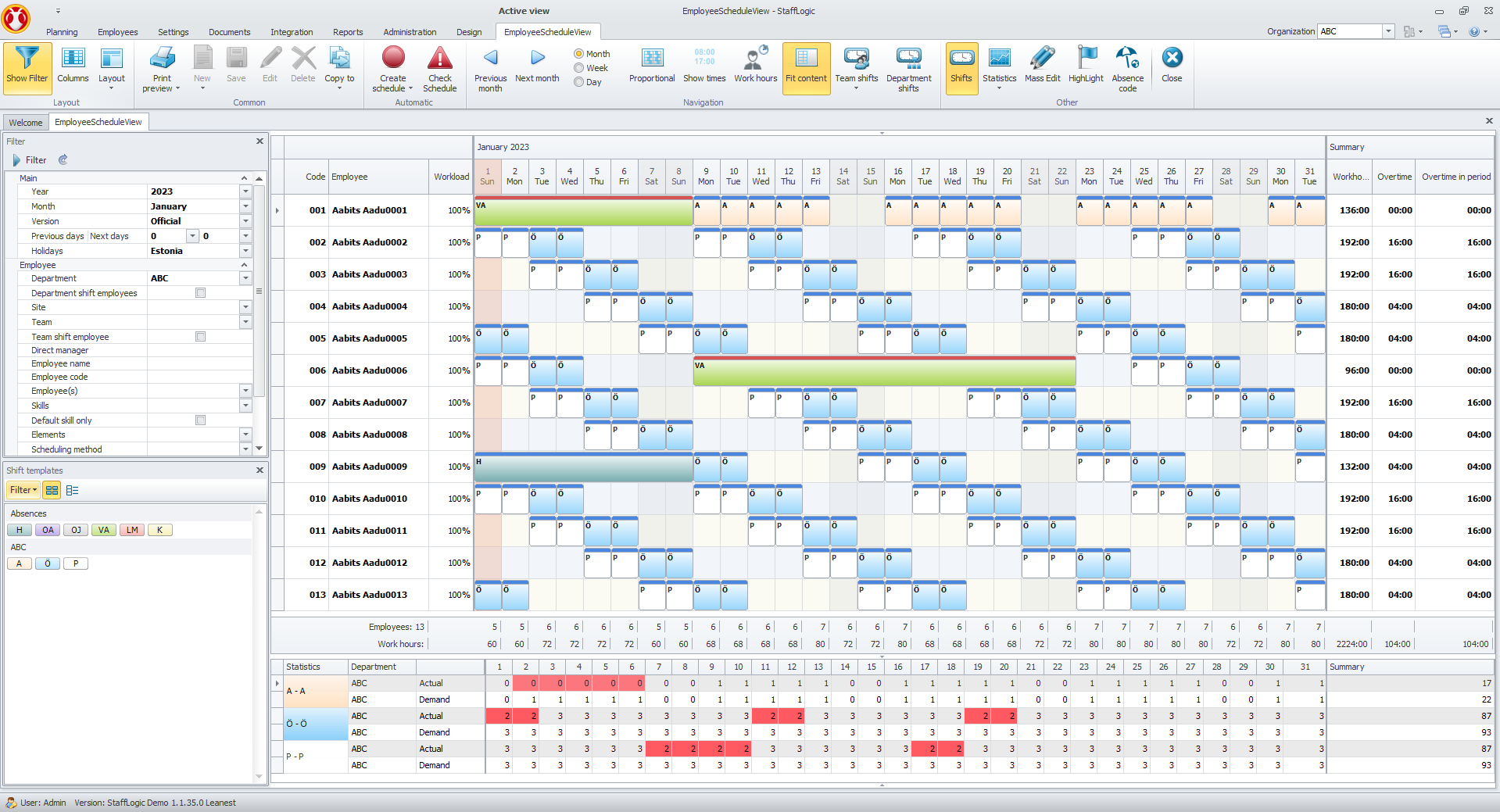Open the Site dropdown
The image size is (1500, 812).
pyautogui.click(x=245, y=307)
